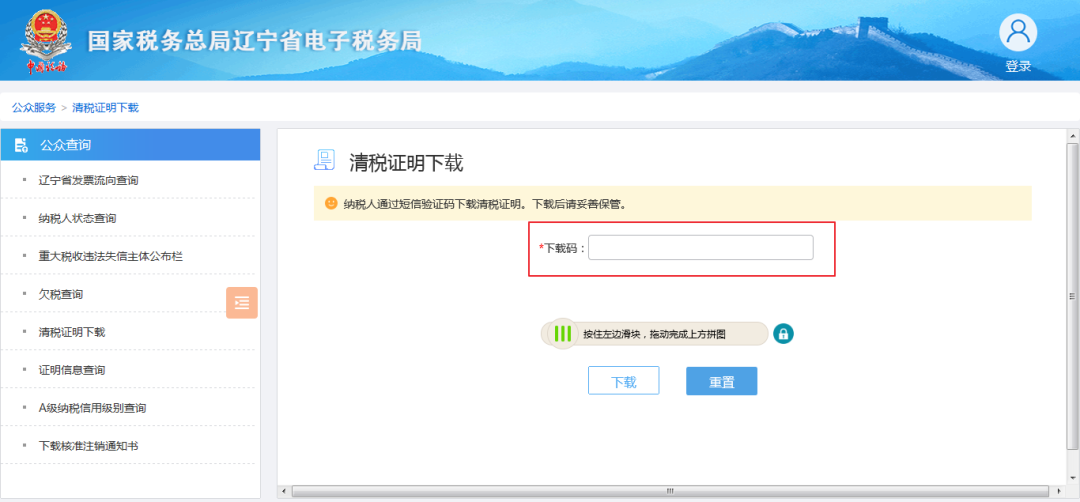Image resolution: width=1080 pixels, height=502 pixels.
Task: Select the 公众查询 sidebar header
Action: [130, 145]
